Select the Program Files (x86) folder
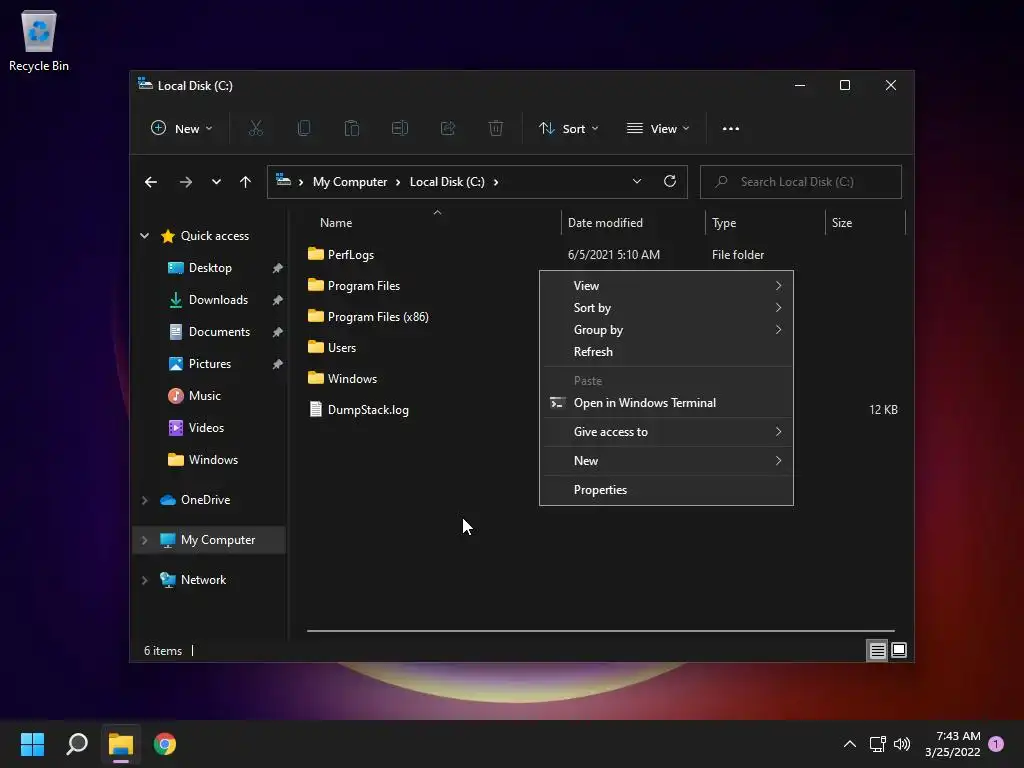 (368, 317)
